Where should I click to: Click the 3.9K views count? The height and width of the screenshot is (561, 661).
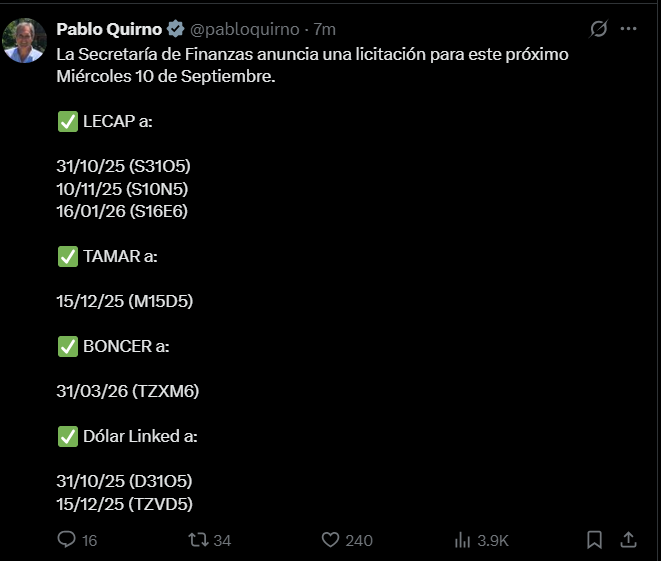[x=493, y=540]
